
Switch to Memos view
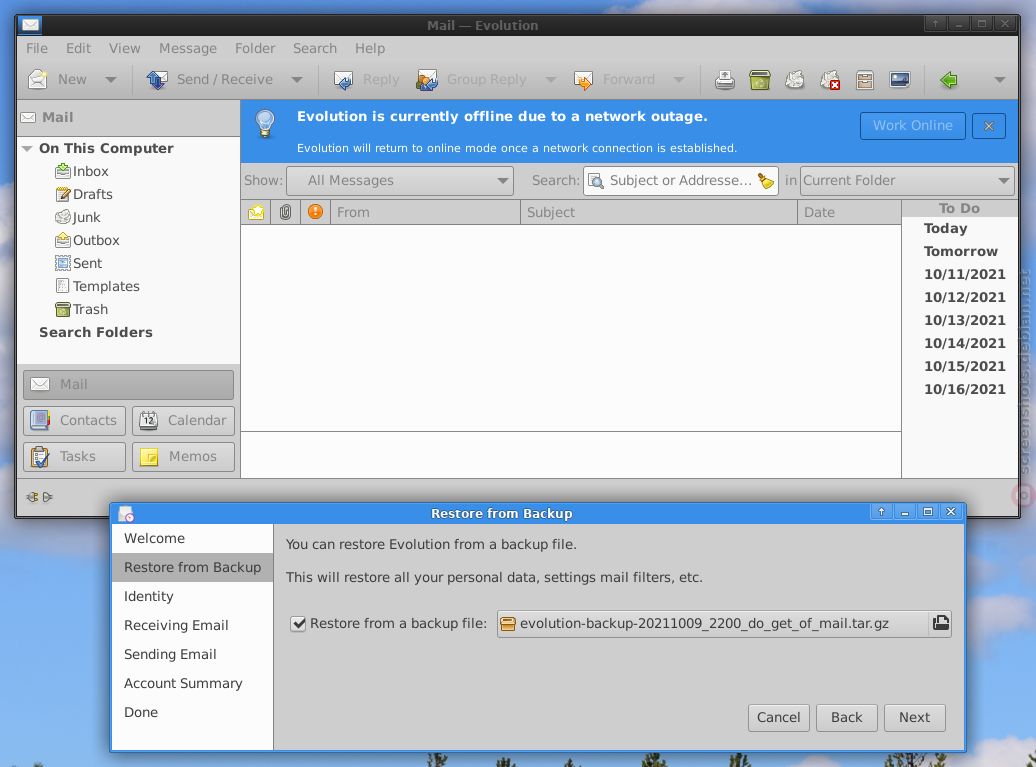tap(183, 457)
